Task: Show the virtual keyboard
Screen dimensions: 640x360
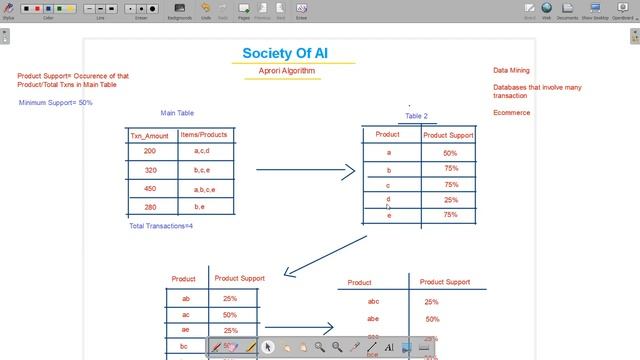Action: point(424,347)
